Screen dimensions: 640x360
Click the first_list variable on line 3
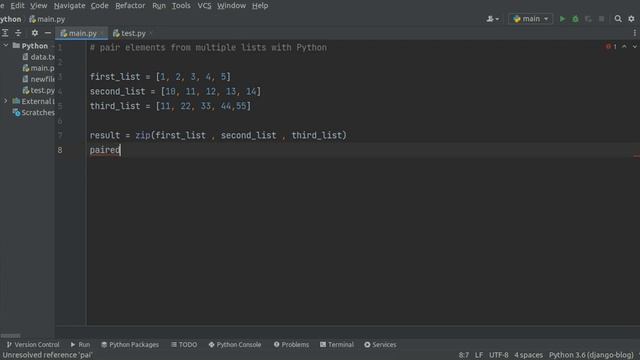(x=115, y=77)
